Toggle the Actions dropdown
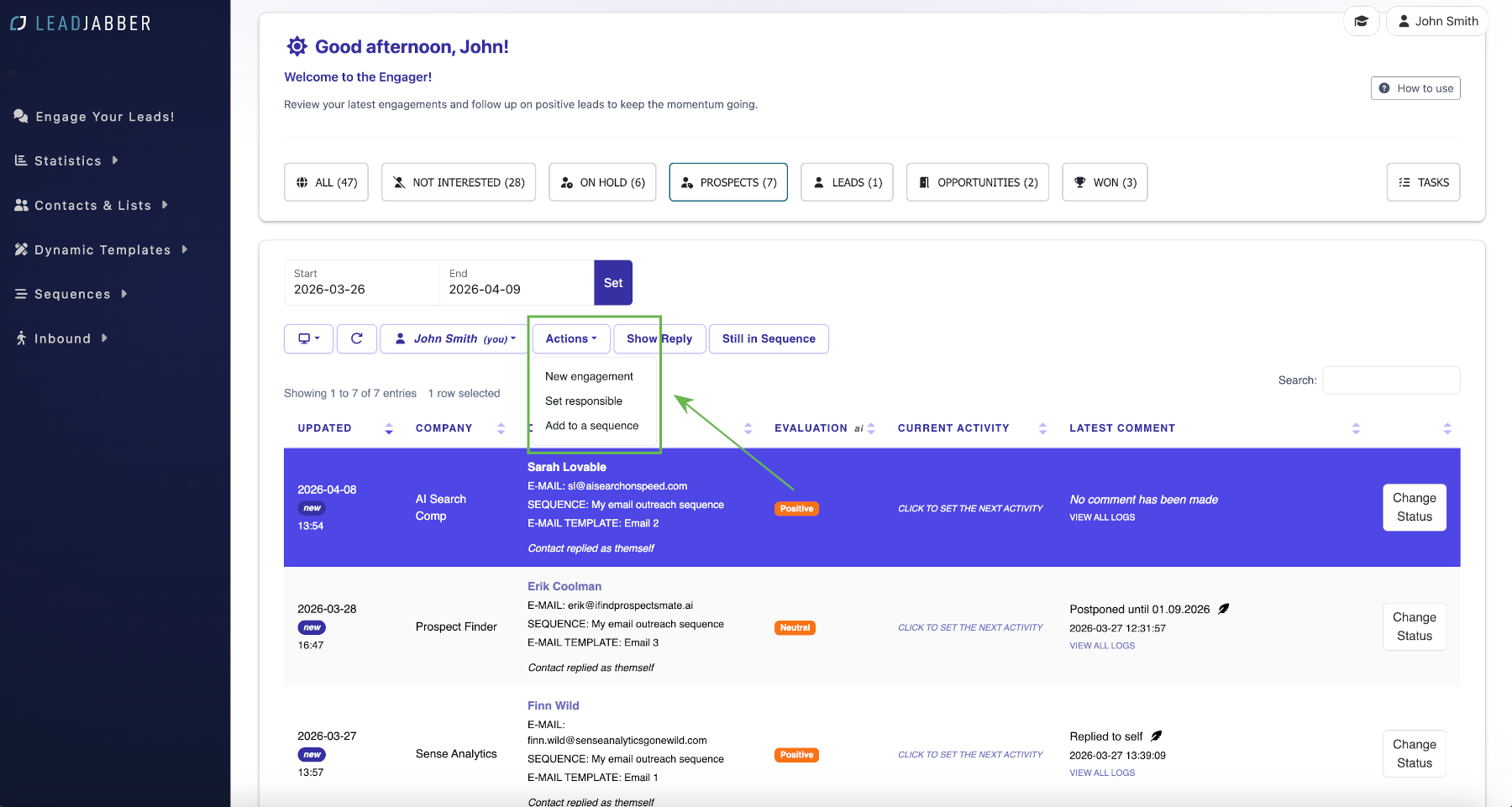Image resolution: width=1512 pixels, height=807 pixels. pyautogui.click(x=571, y=338)
